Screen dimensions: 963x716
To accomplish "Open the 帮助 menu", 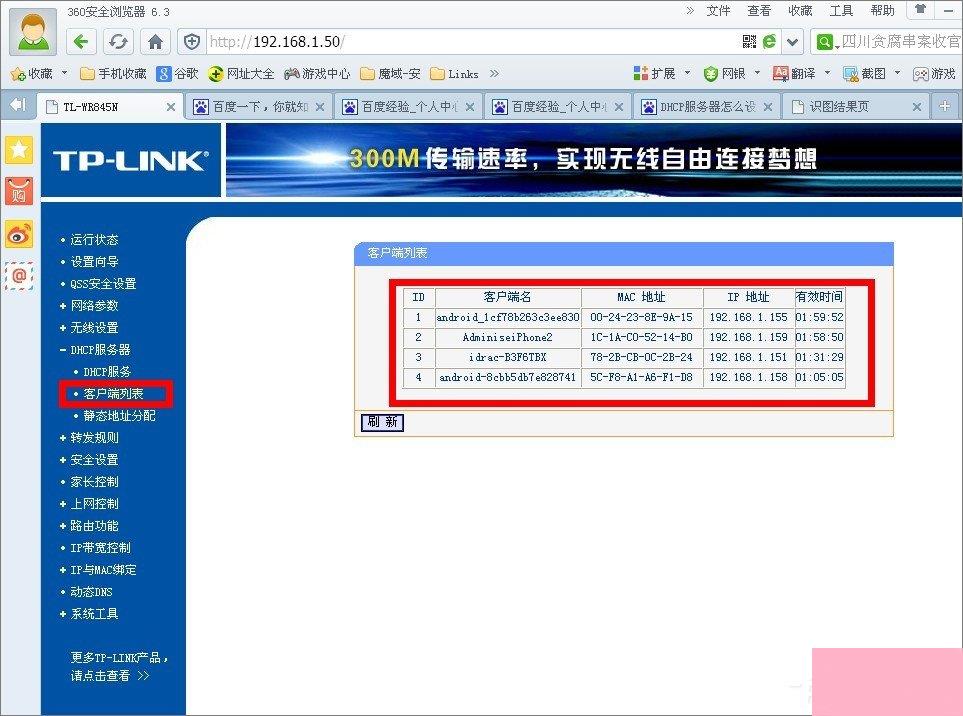I will point(883,10).
